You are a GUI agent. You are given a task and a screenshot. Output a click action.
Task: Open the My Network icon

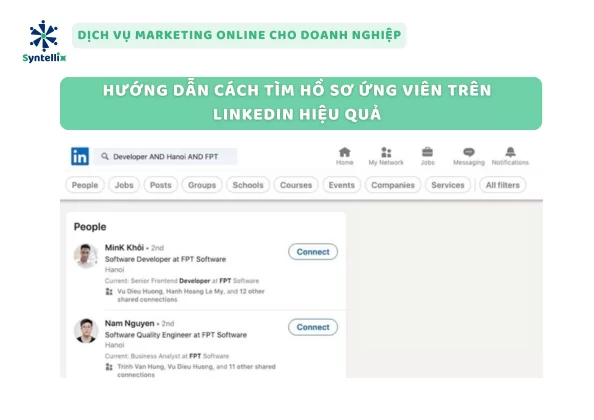(386, 152)
